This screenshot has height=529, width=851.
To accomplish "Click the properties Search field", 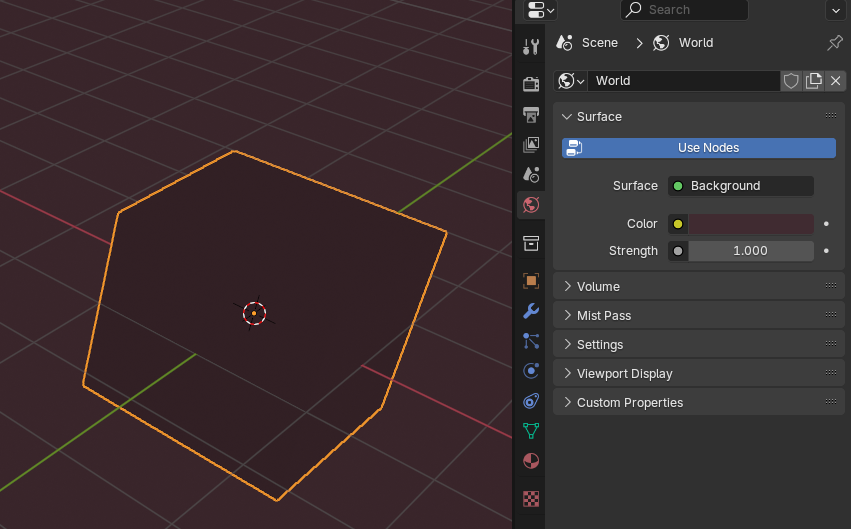I will click(x=684, y=10).
